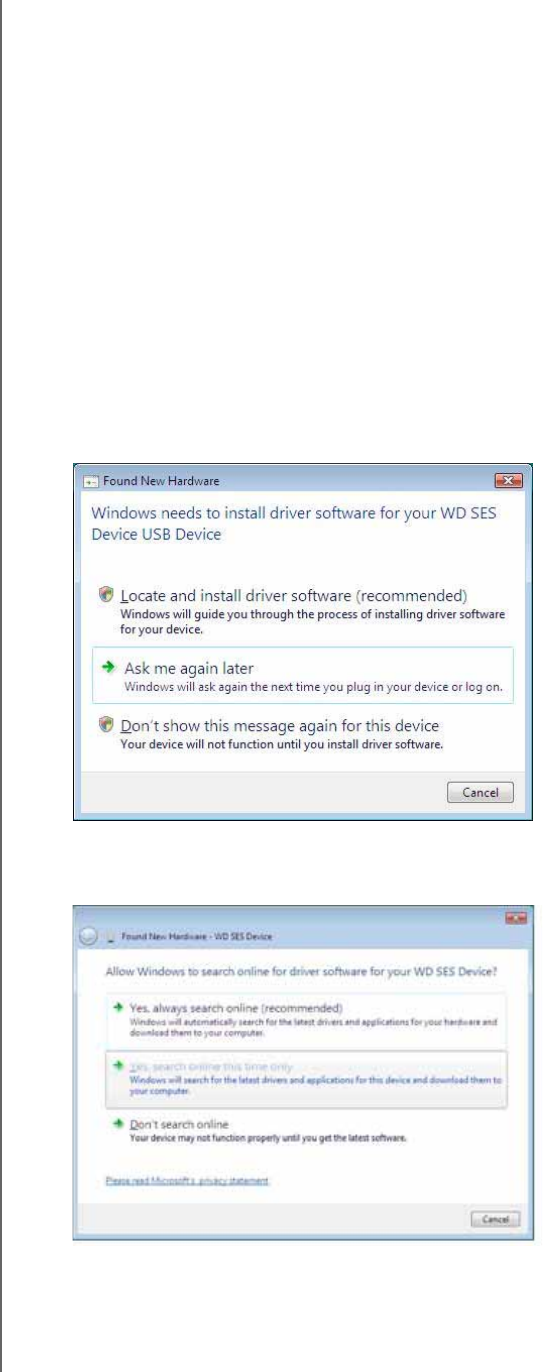Cancel the Found New Hardware driver prompt

click(x=480, y=792)
